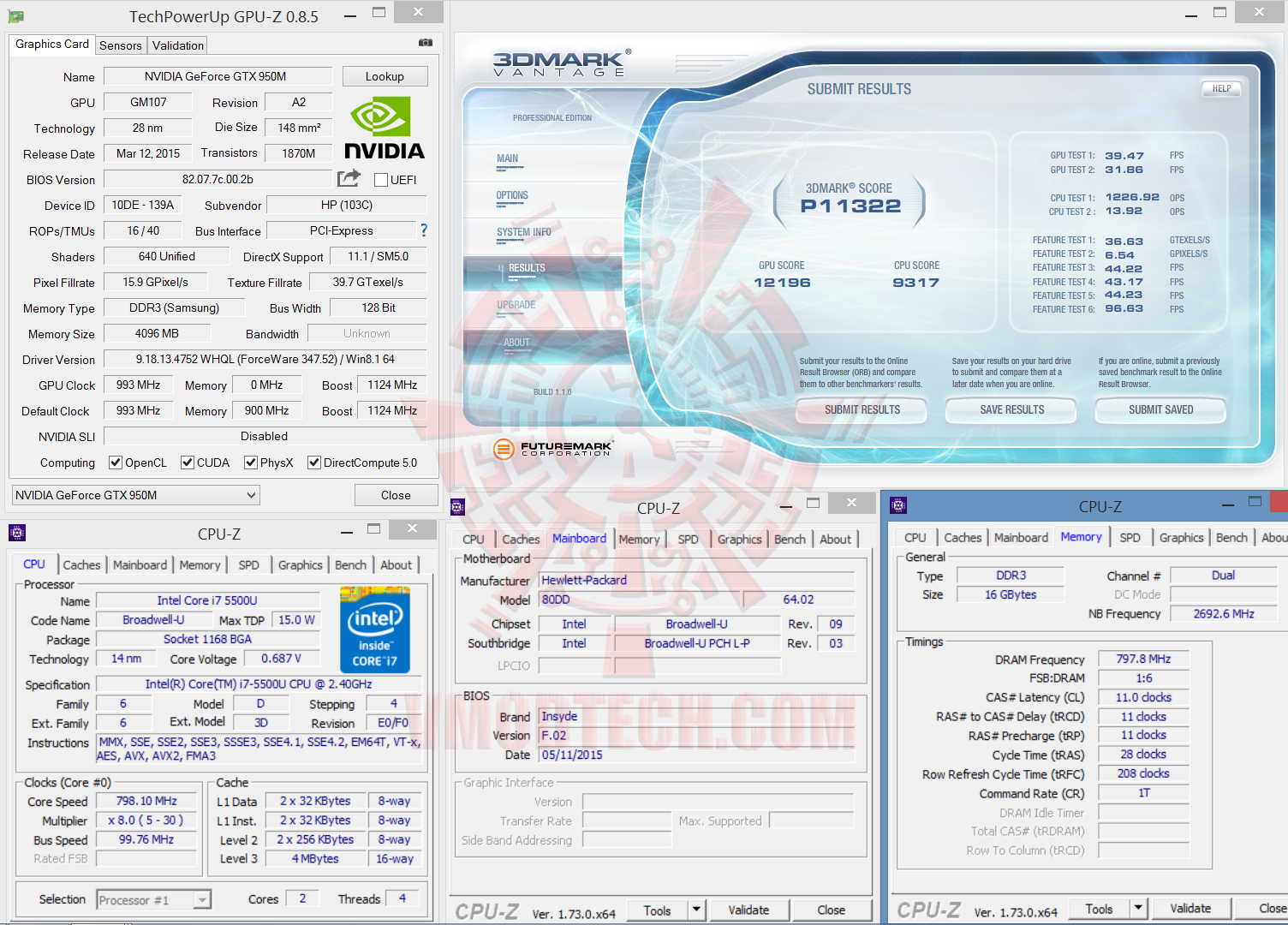Screen dimensions: 1288x925
Task: Switch to the Sensors tab in GPU-Z
Action: click(x=121, y=45)
